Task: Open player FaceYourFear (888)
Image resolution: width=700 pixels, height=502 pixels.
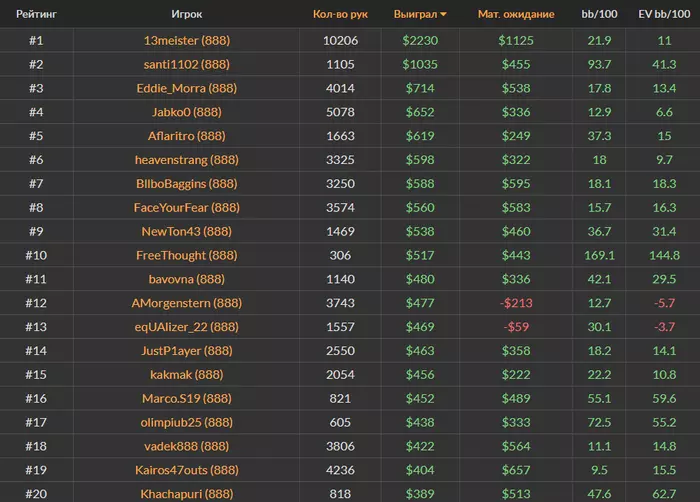Action: (187, 208)
